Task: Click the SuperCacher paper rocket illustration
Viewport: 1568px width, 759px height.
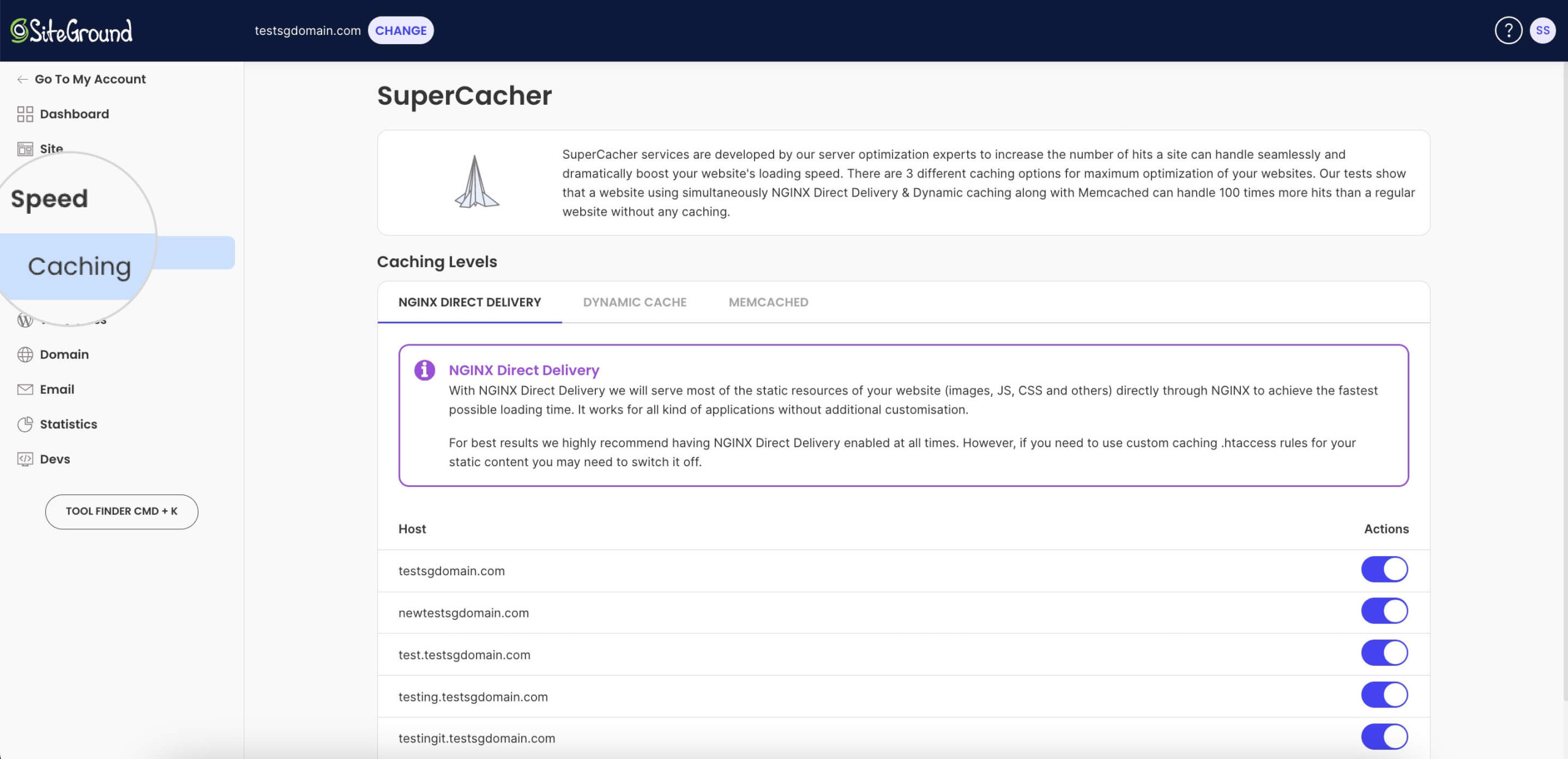Action: tap(476, 182)
